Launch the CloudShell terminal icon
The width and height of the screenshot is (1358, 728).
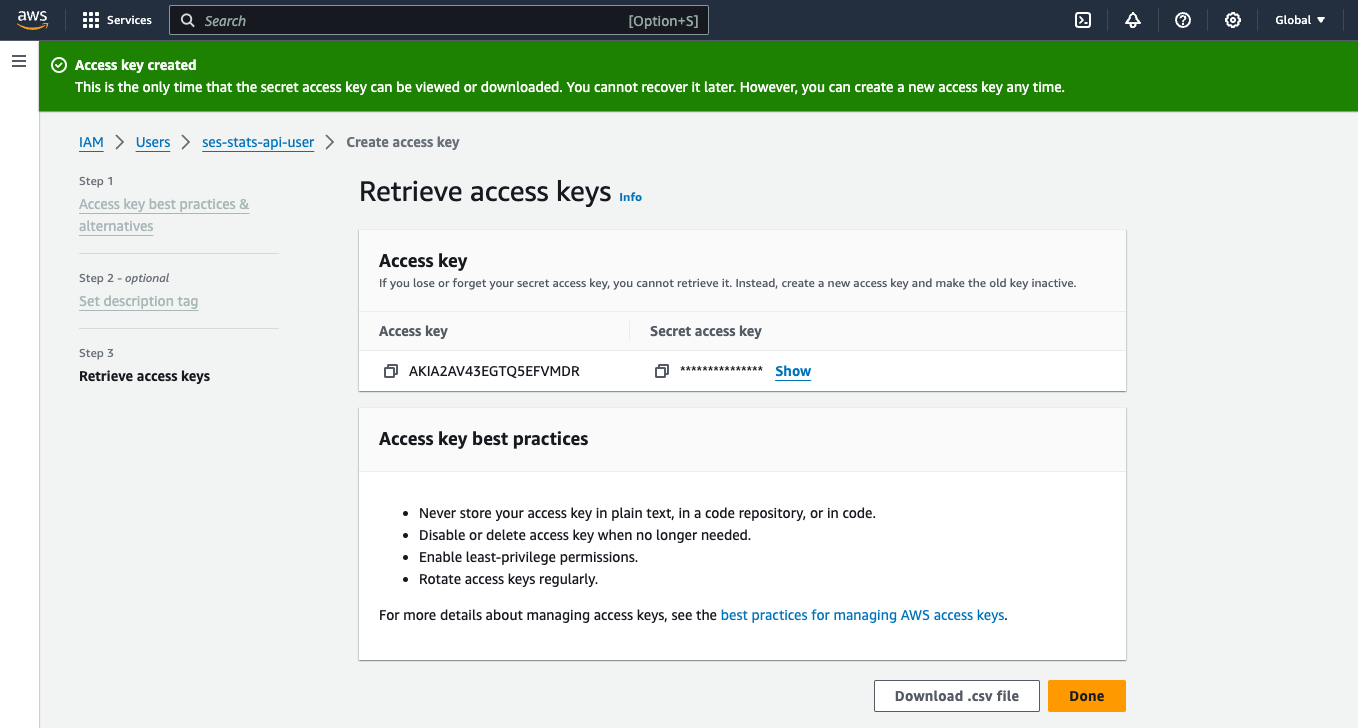point(1083,20)
